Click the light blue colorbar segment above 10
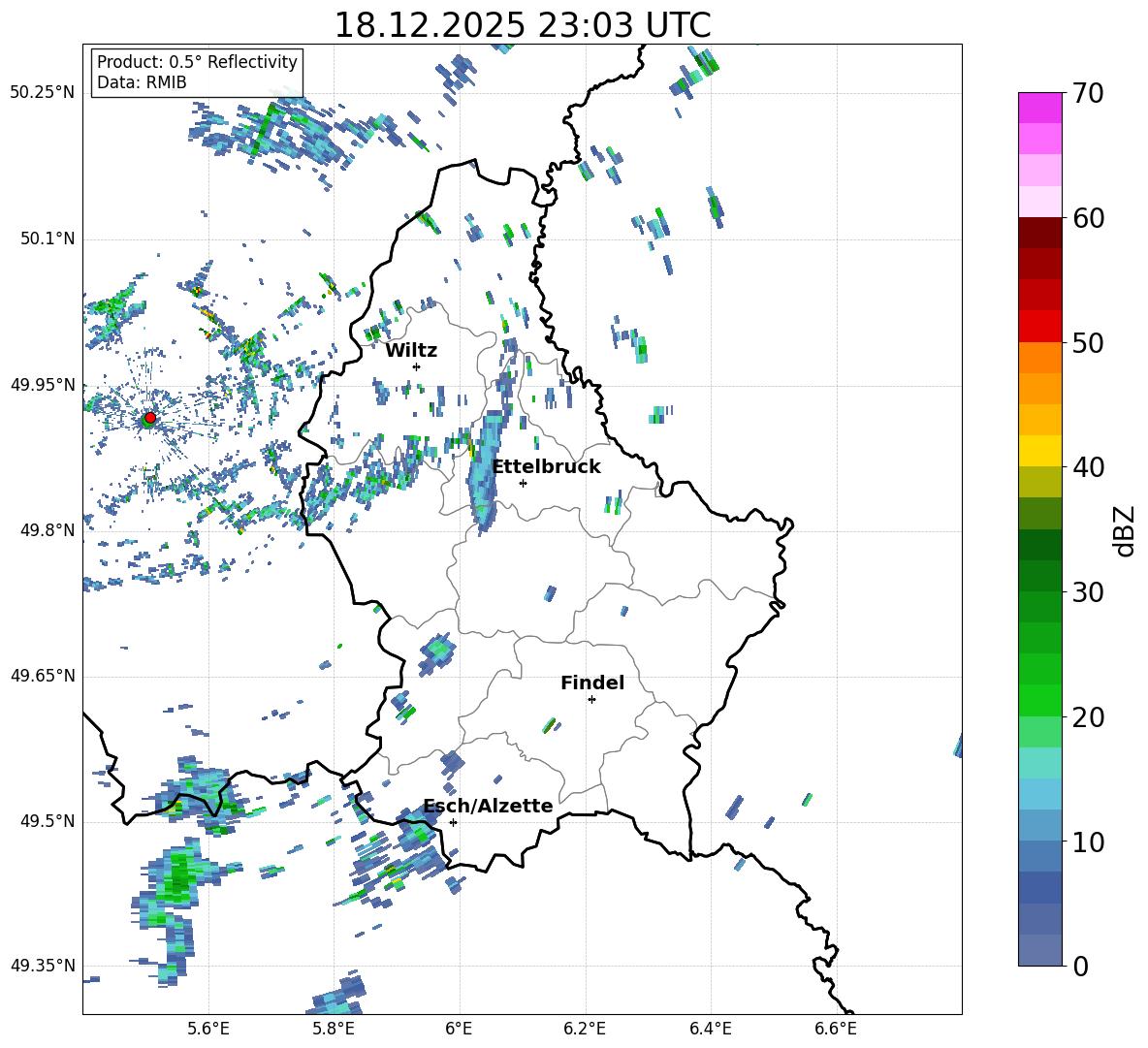The width and height of the screenshot is (1148, 1048). (1039, 794)
